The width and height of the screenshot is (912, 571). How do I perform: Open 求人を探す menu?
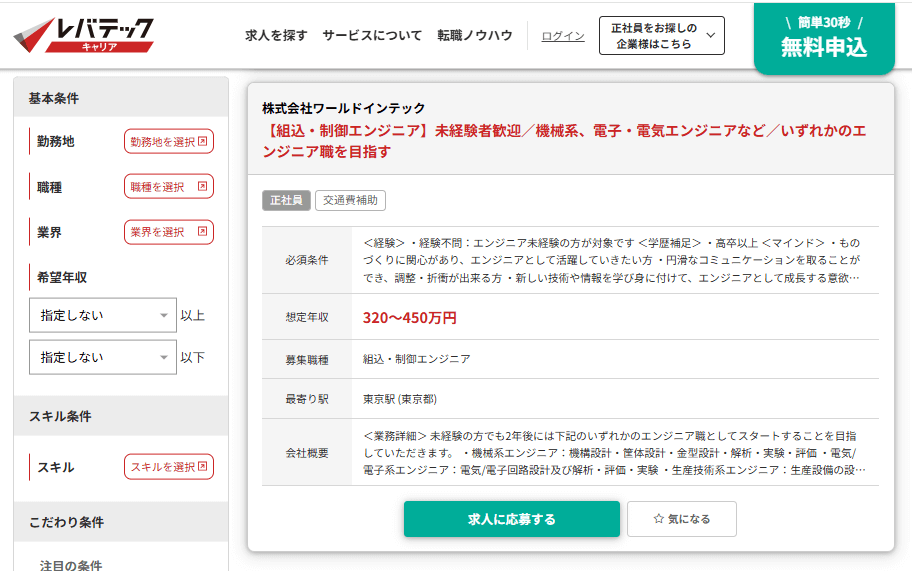tap(276, 35)
